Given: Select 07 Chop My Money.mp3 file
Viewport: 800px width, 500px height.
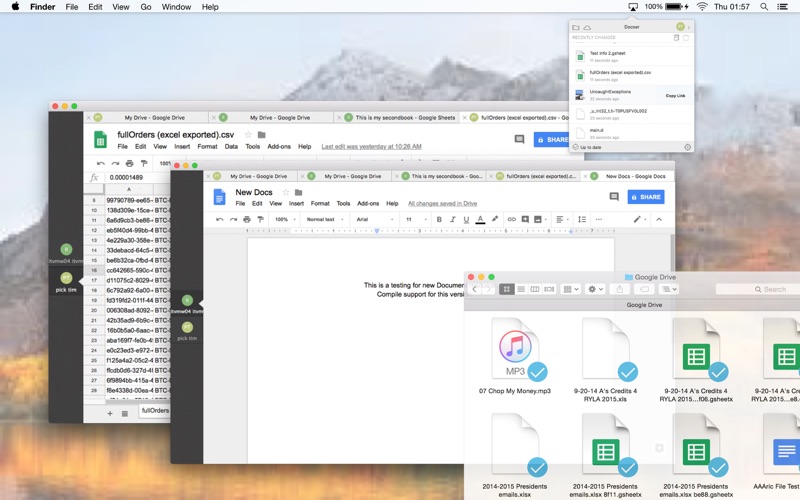Looking at the screenshot, I should point(515,356).
